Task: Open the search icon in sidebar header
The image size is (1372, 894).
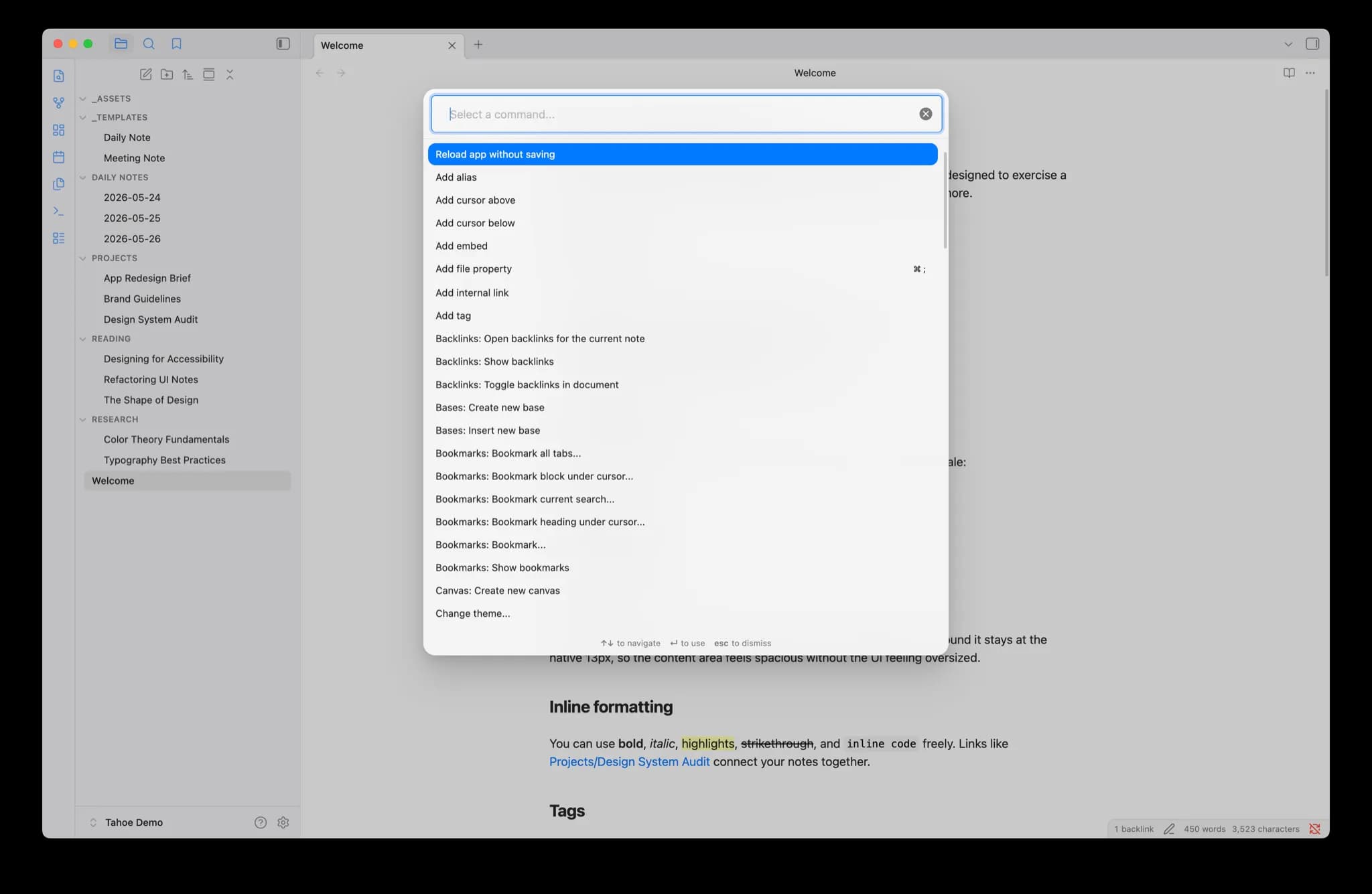Action: [x=149, y=44]
